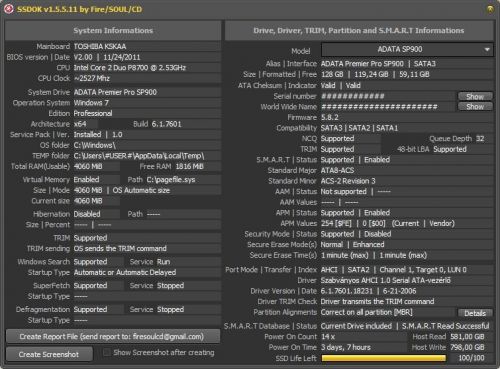Click Compatibility value SATA3 | SATA2 | SATA1

point(359,128)
